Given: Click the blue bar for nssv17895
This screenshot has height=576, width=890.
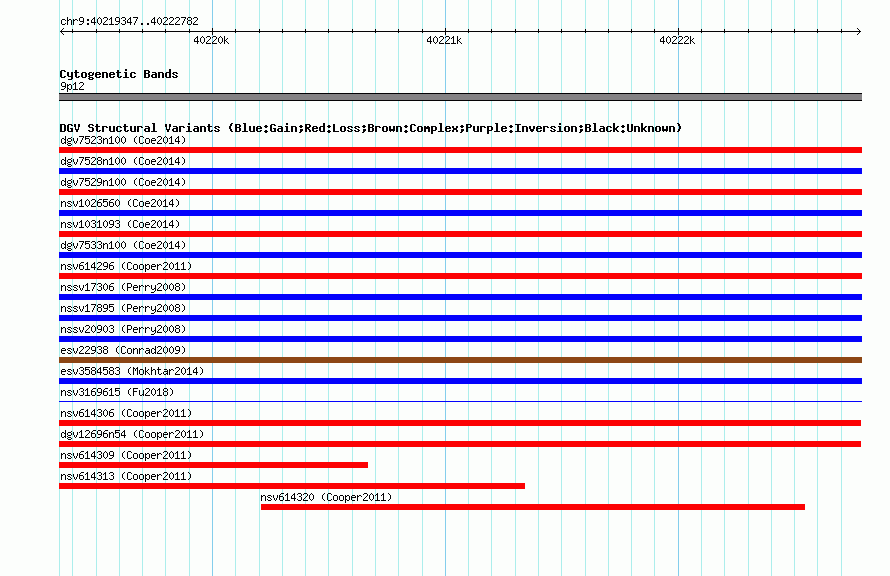Looking at the screenshot, I should pos(460,318).
